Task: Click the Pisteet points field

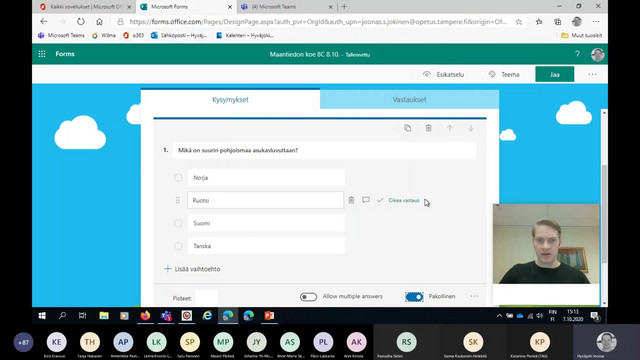Action: click(207, 298)
